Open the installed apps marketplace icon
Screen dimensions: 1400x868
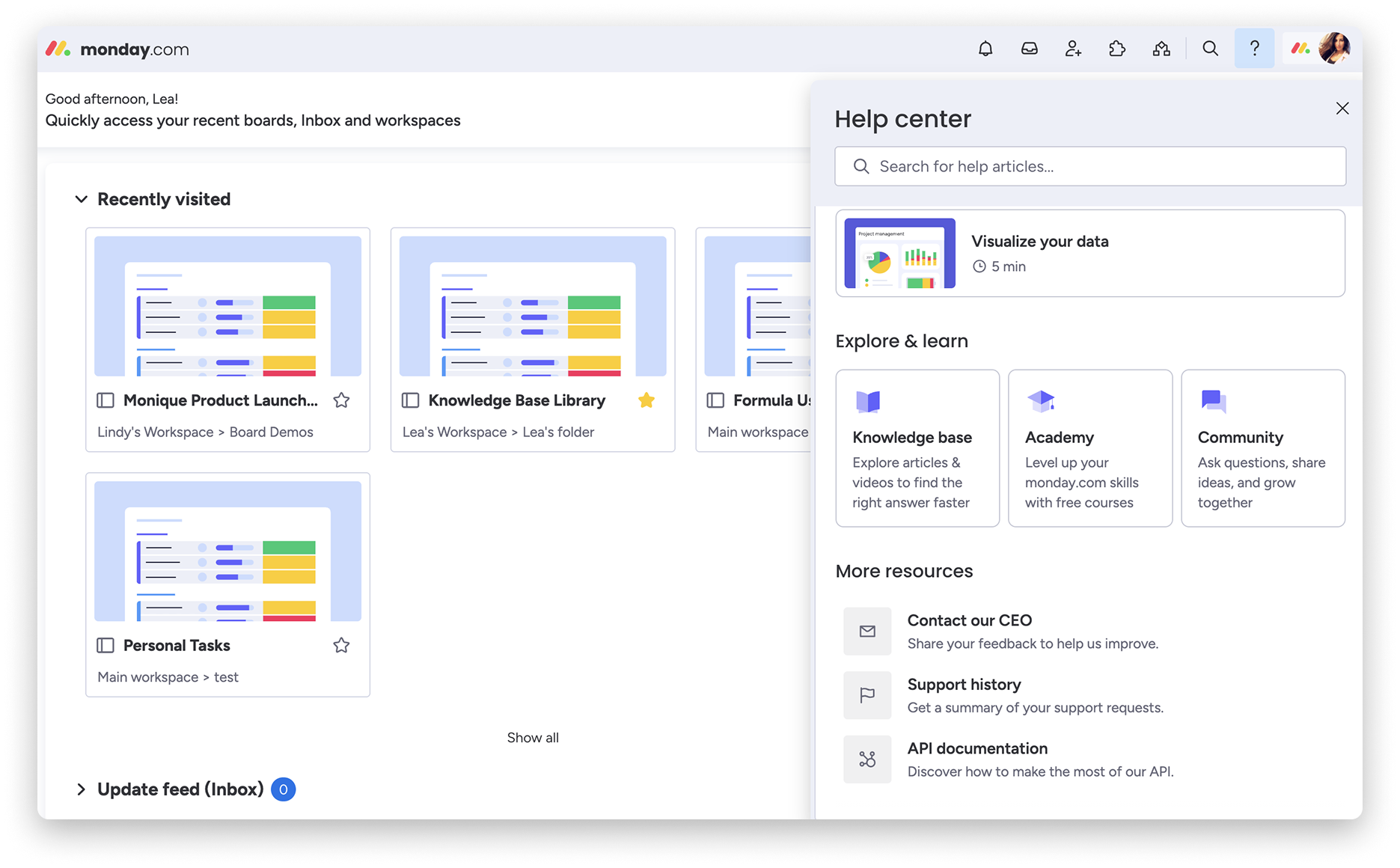click(x=1161, y=49)
